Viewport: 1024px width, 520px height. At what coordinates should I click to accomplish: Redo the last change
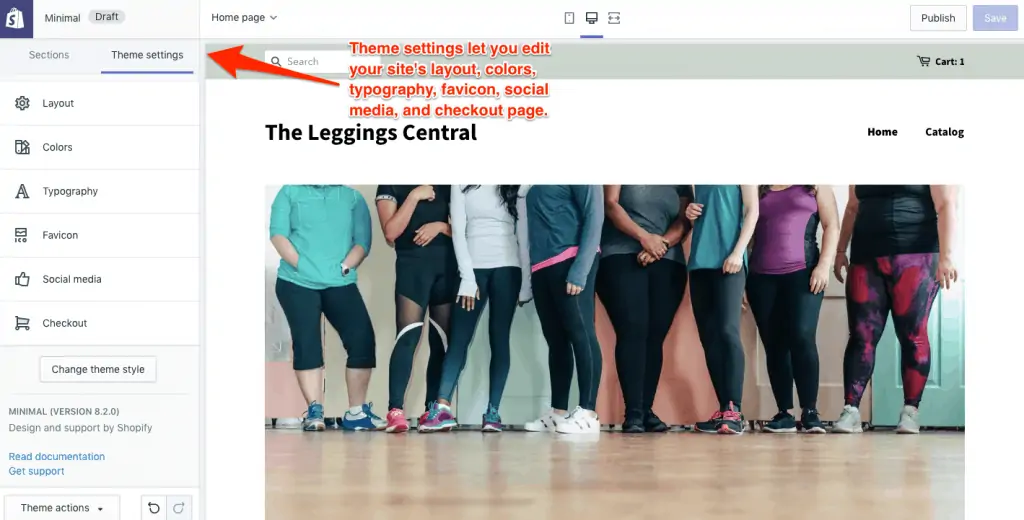click(x=179, y=508)
